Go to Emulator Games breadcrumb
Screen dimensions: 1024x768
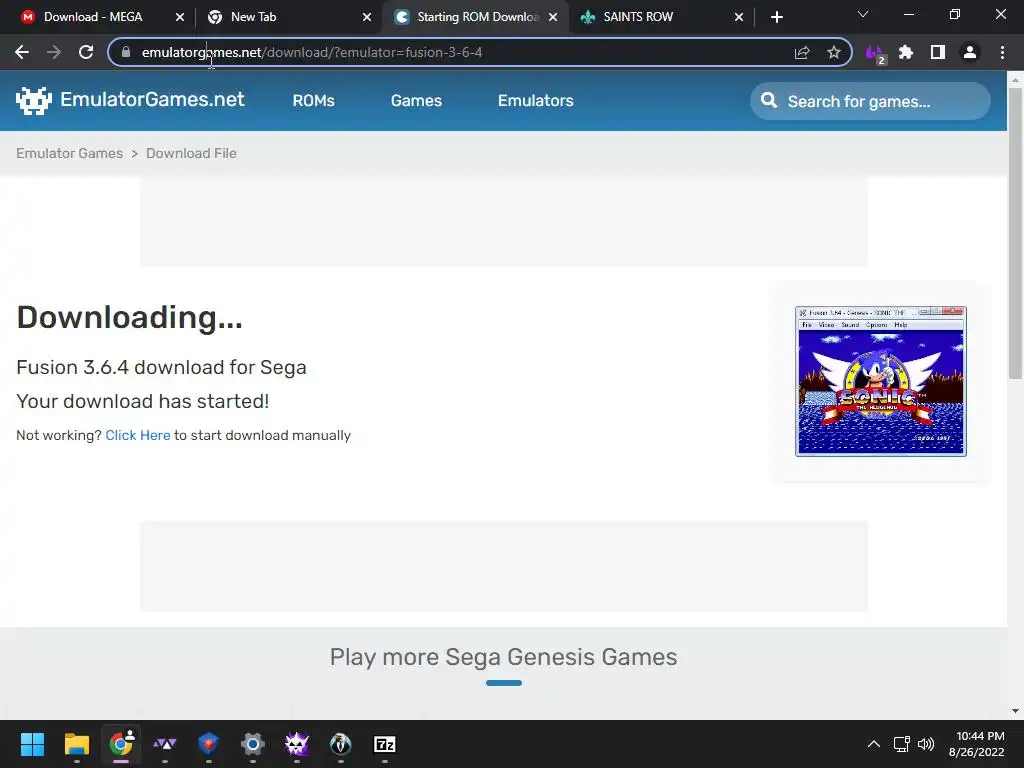69,153
